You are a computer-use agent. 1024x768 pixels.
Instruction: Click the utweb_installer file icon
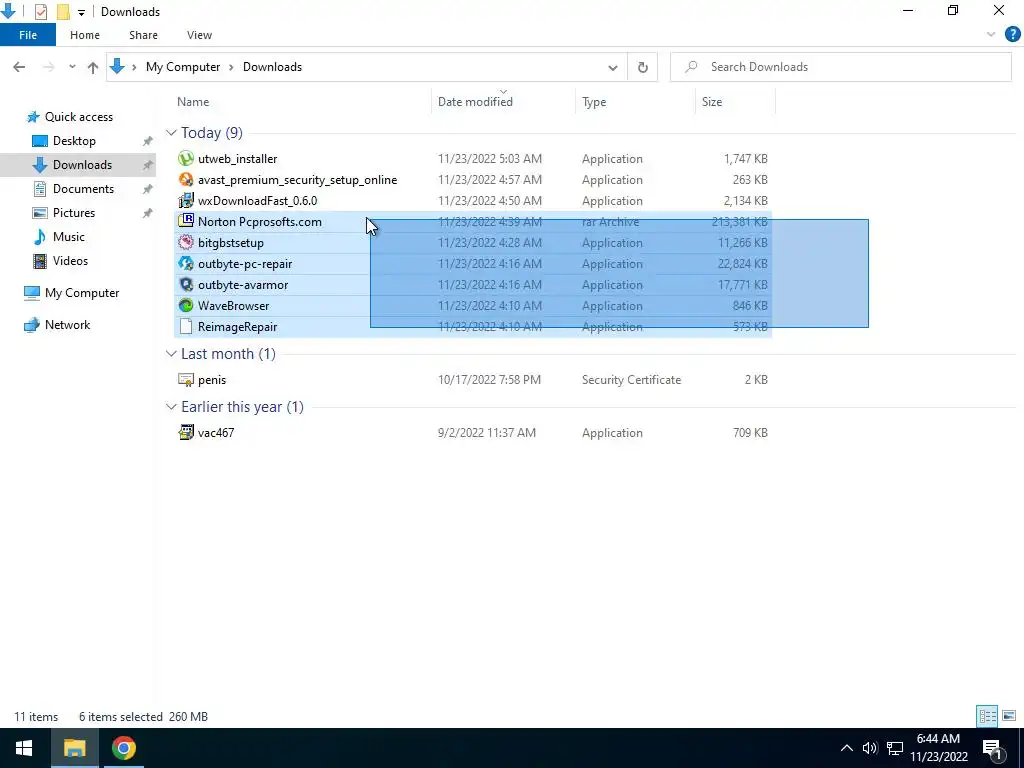(186, 159)
